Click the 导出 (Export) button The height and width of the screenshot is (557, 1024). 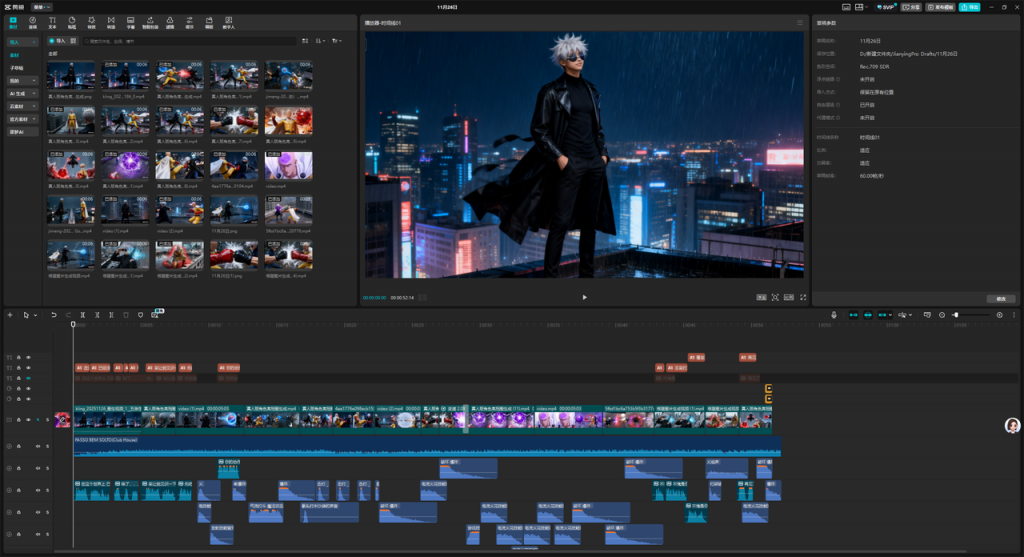[x=969, y=7]
